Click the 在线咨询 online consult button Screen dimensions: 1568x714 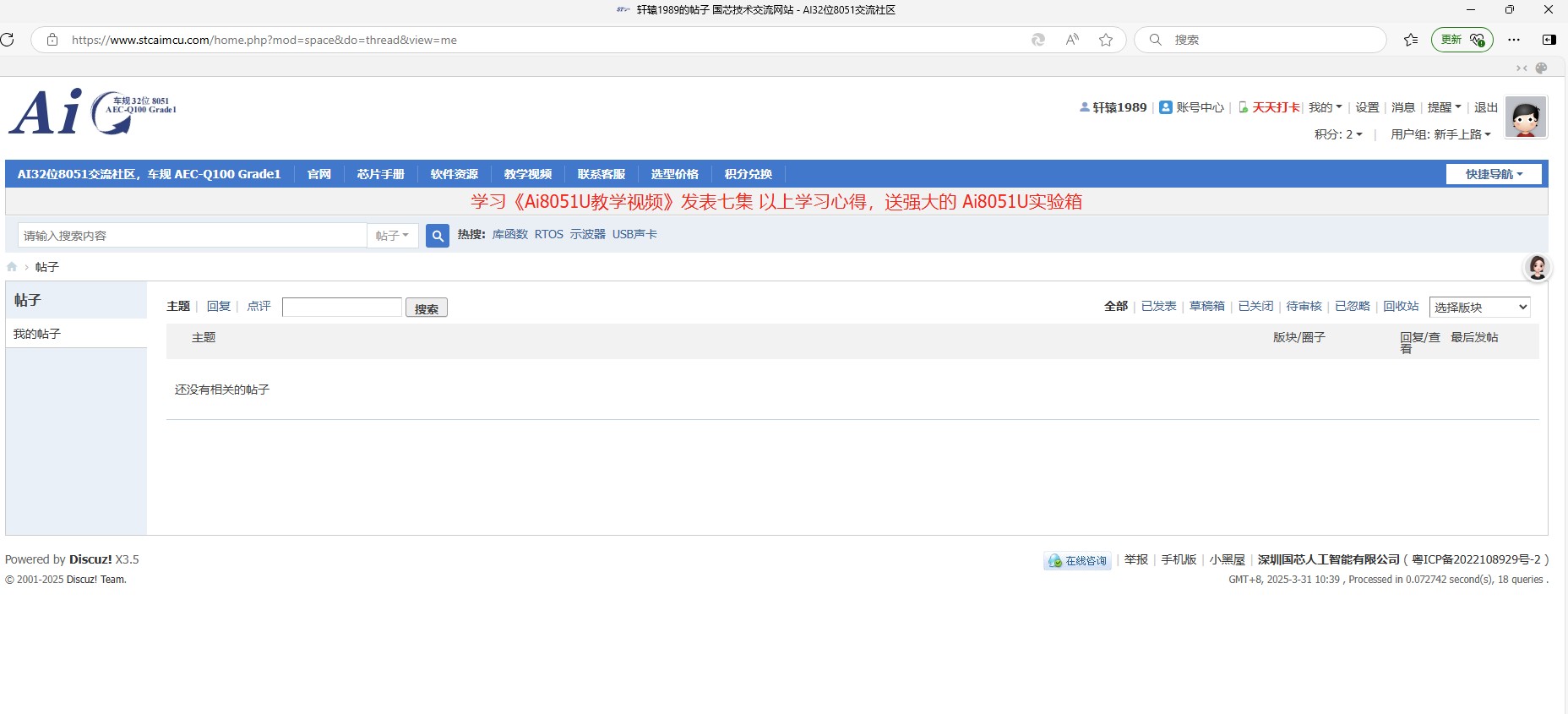click(1078, 560)
